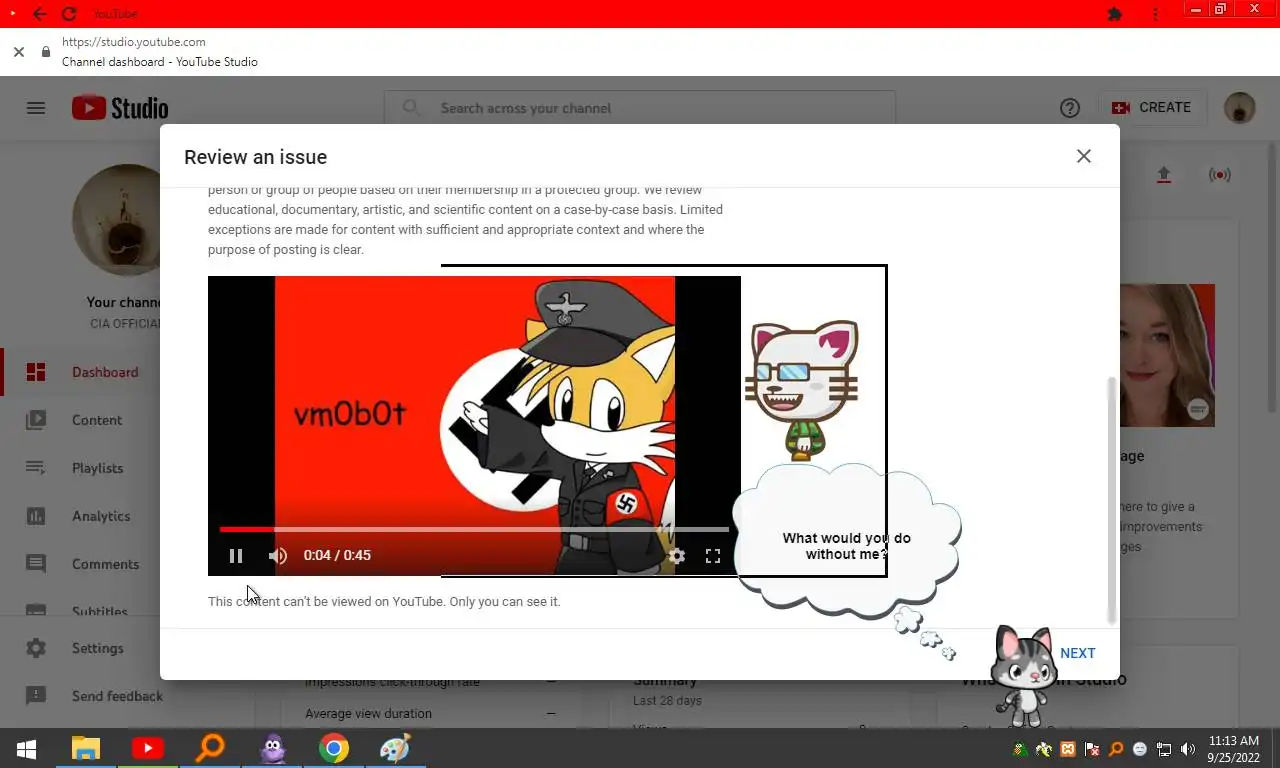Click the Content video icon

click(36, 420)
